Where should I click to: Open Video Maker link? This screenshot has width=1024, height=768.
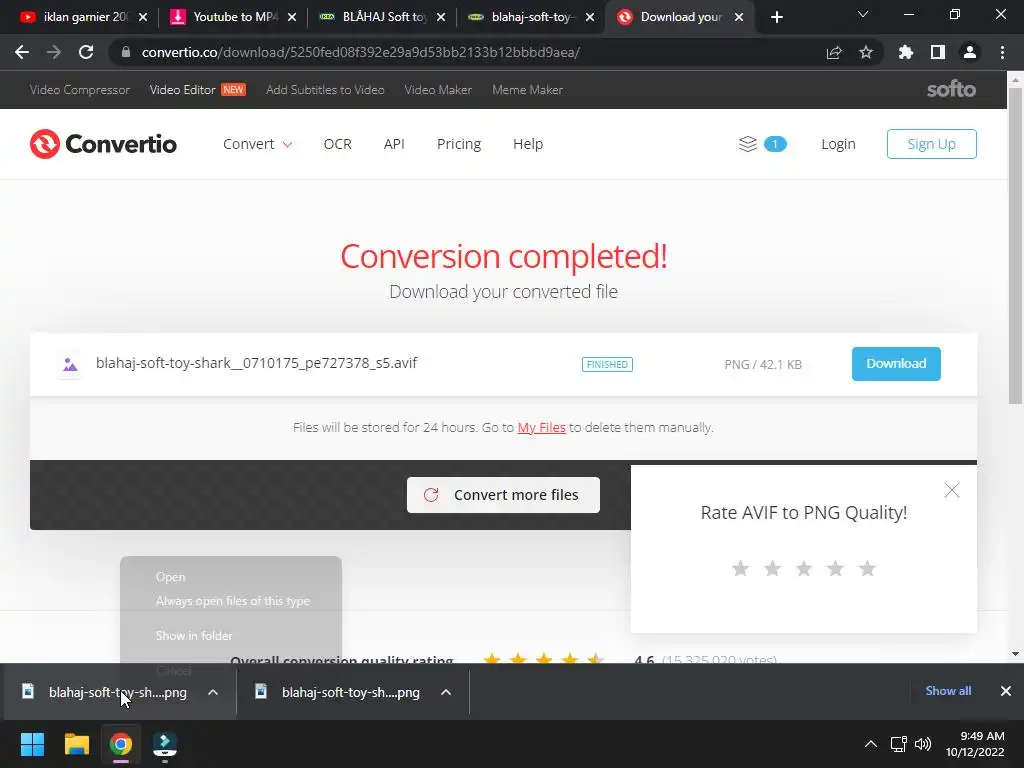click(438, 90)
